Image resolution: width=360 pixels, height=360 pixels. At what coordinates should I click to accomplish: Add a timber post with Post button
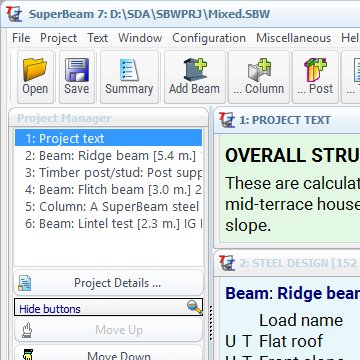315,77
